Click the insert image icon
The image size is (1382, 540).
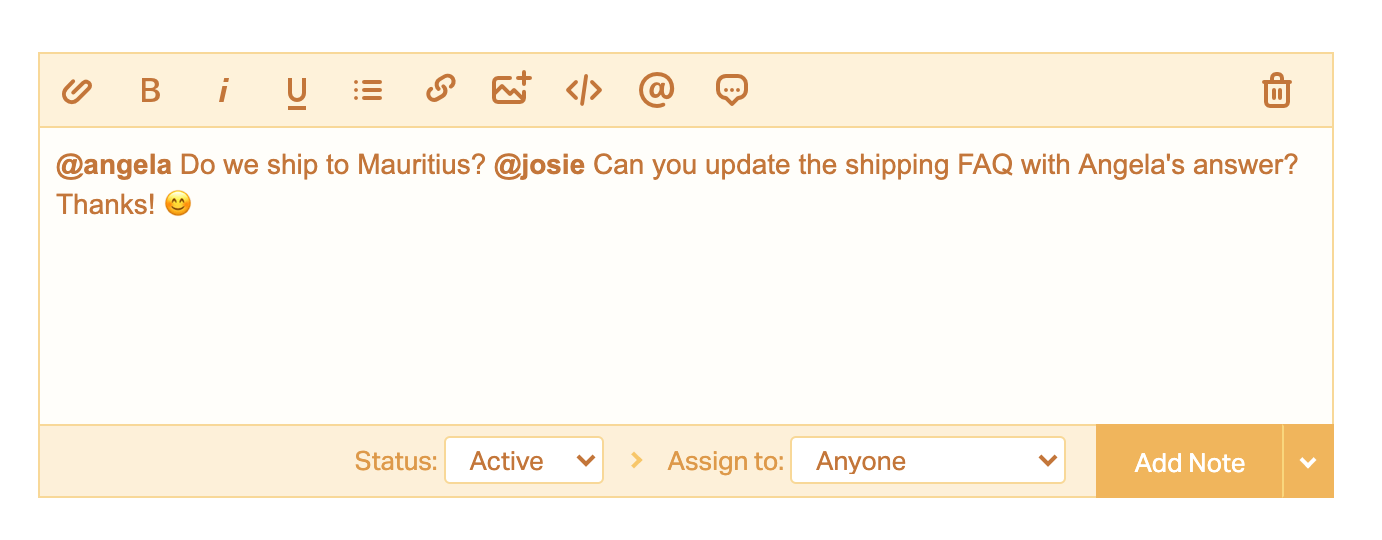511,90
